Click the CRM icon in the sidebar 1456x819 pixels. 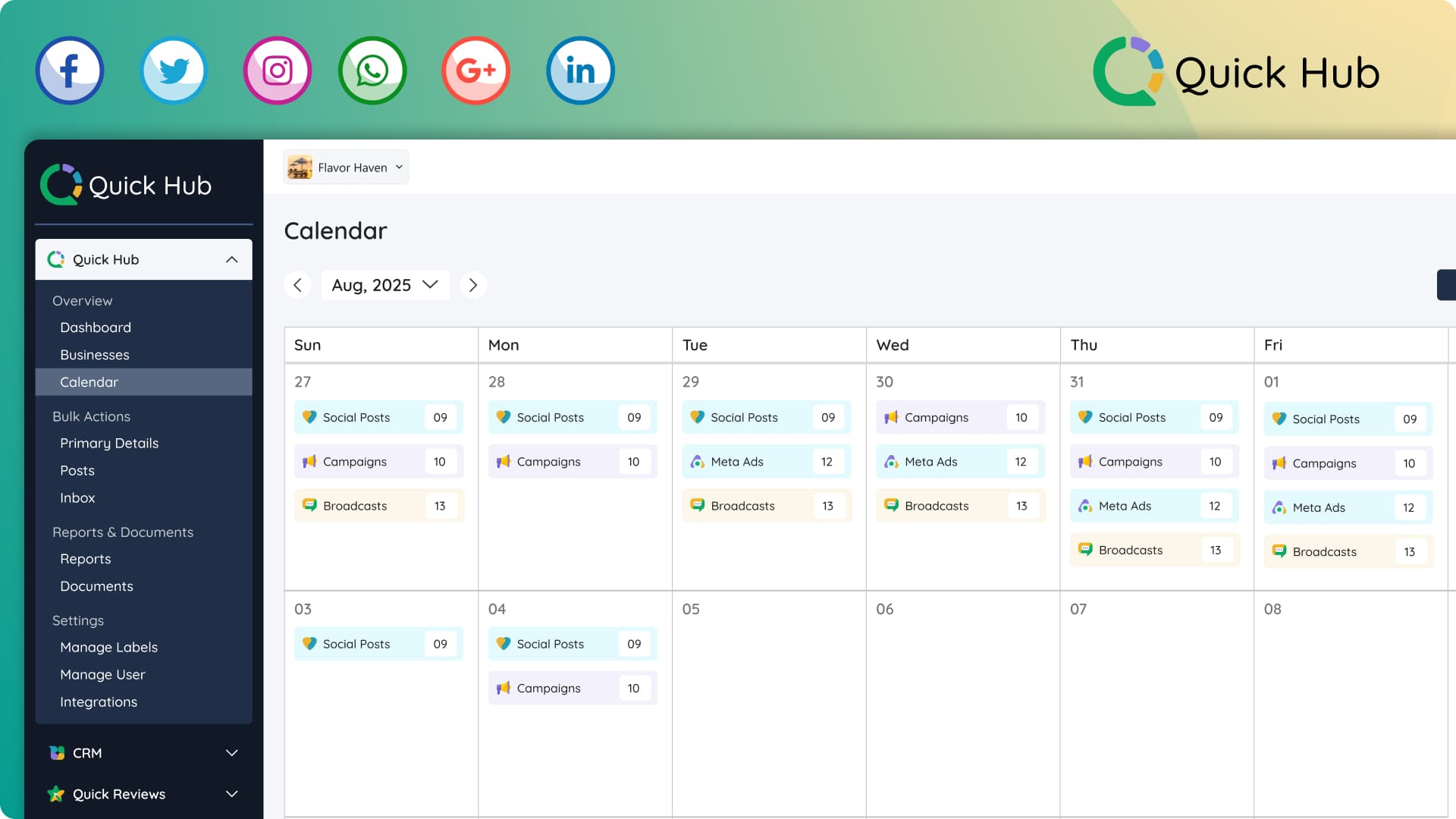point(55,753)
